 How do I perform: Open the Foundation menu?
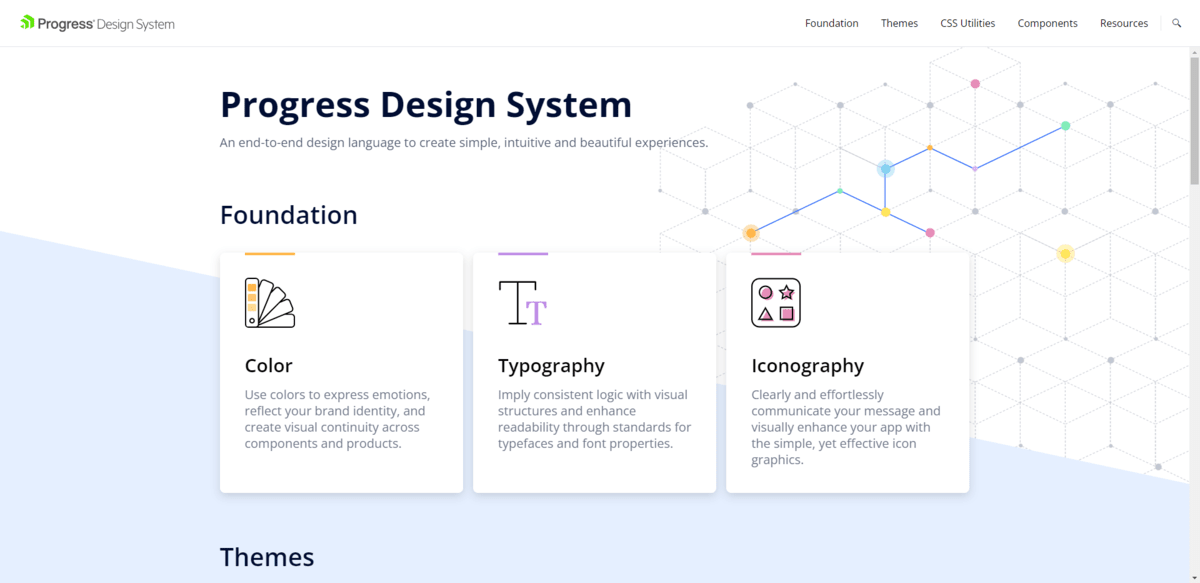pyautogui.click(x=832, y=23)
